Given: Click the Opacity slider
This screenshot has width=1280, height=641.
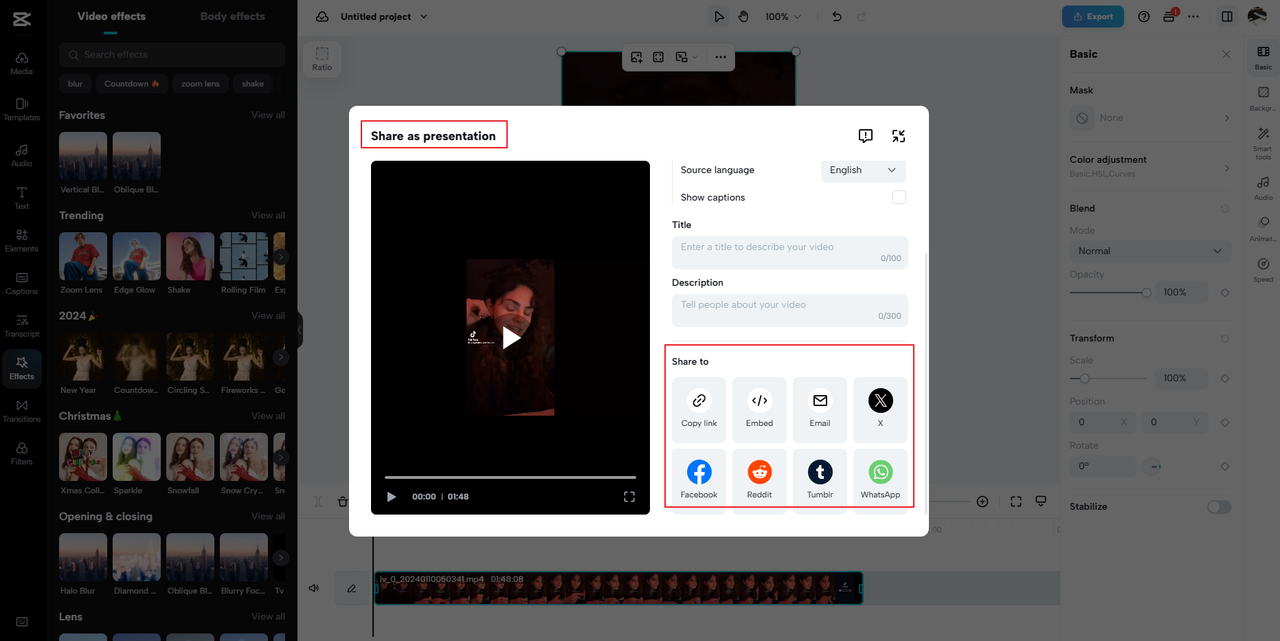Looking at the screenshot, I should [1110, 293].
